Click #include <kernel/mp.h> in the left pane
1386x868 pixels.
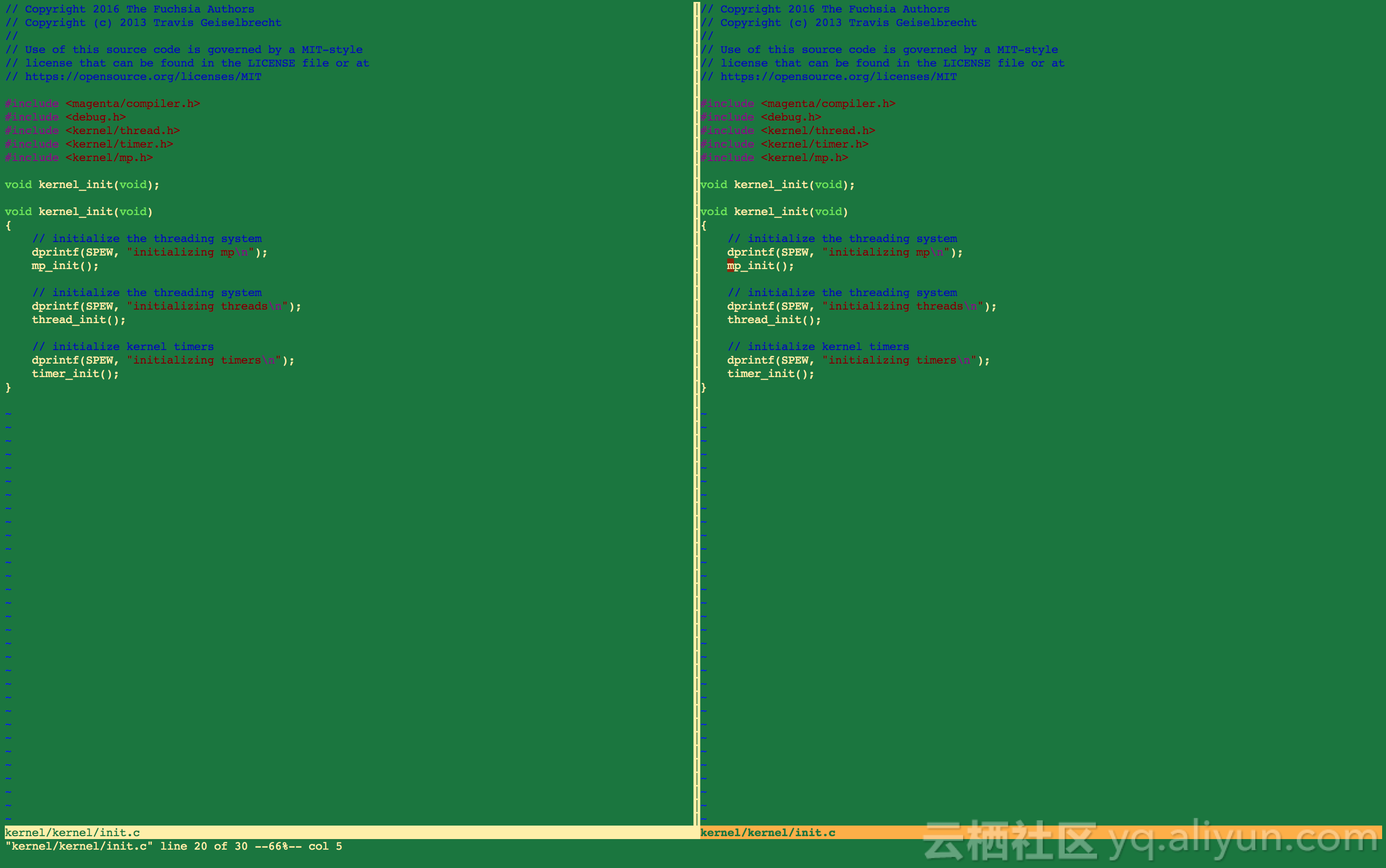(79, 158)
